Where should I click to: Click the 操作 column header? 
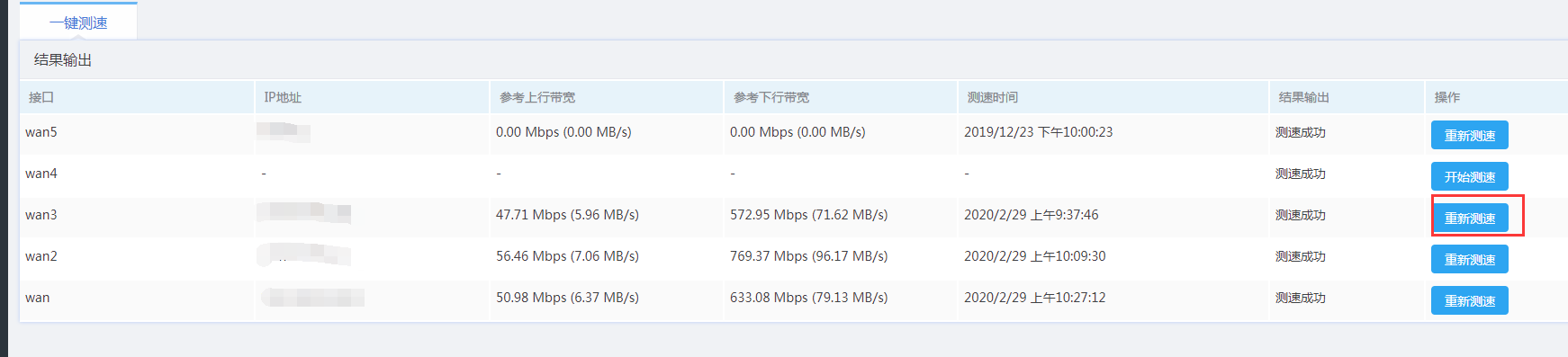[x=1447, y=97]
